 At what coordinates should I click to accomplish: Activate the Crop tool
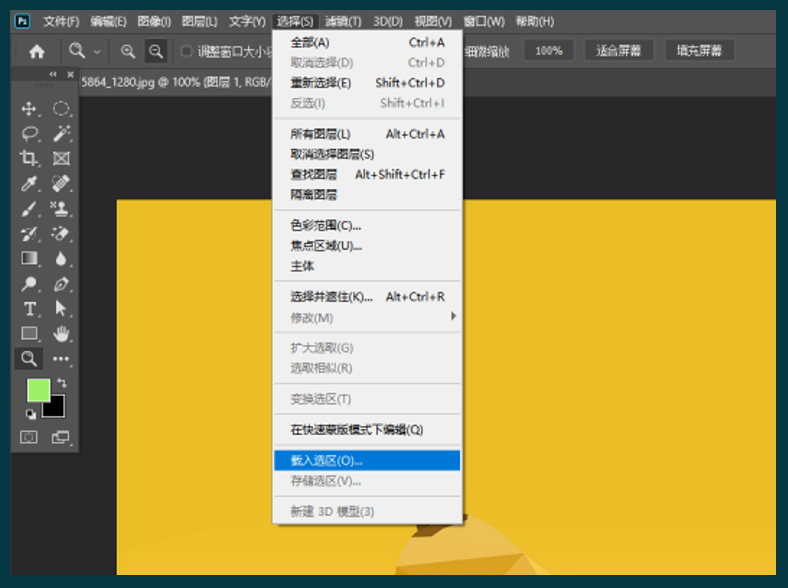point(29,158)
